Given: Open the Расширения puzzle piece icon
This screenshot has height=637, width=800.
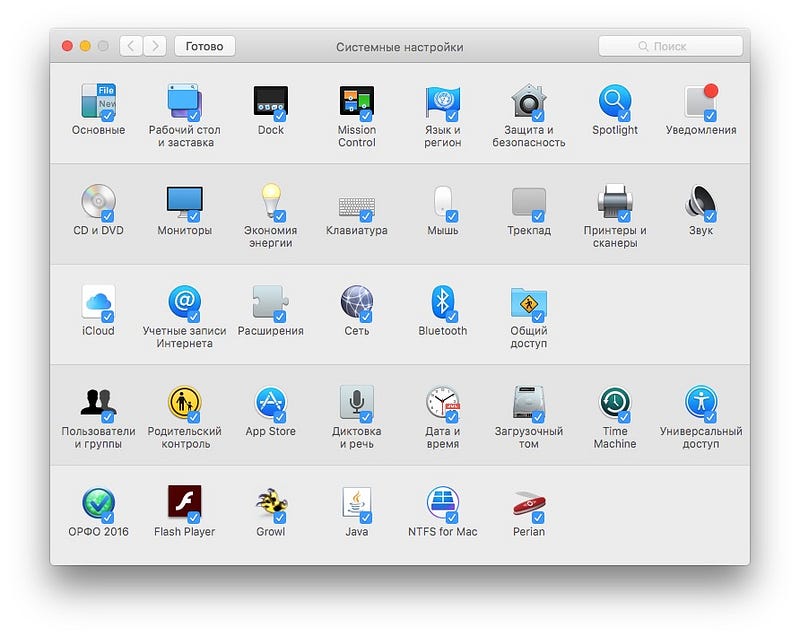Looking at the screenshot, I should click(x=270, y=302).
